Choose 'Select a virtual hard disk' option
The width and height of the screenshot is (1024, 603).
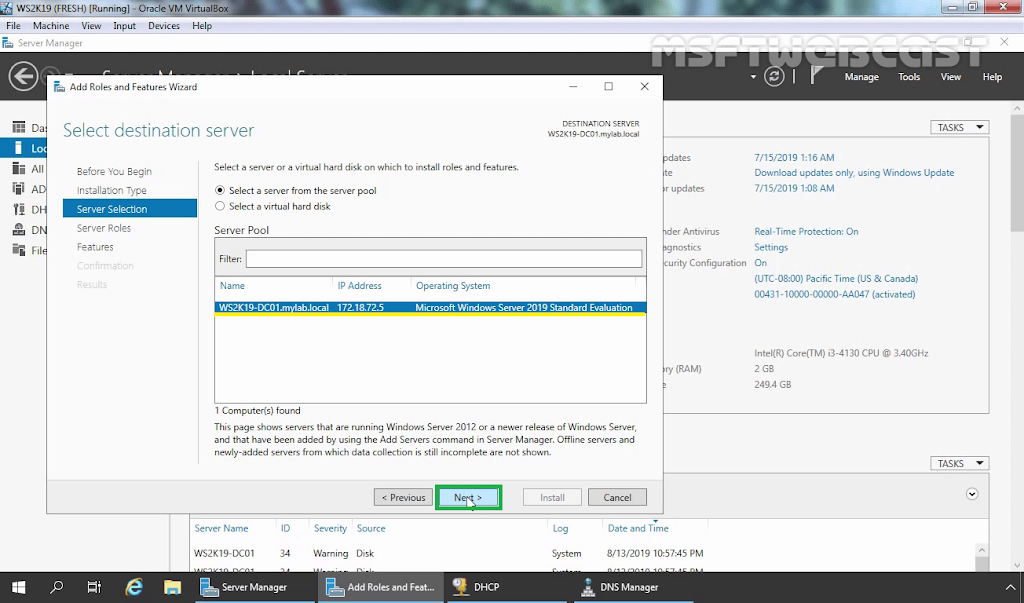click(x=220, y=206)
